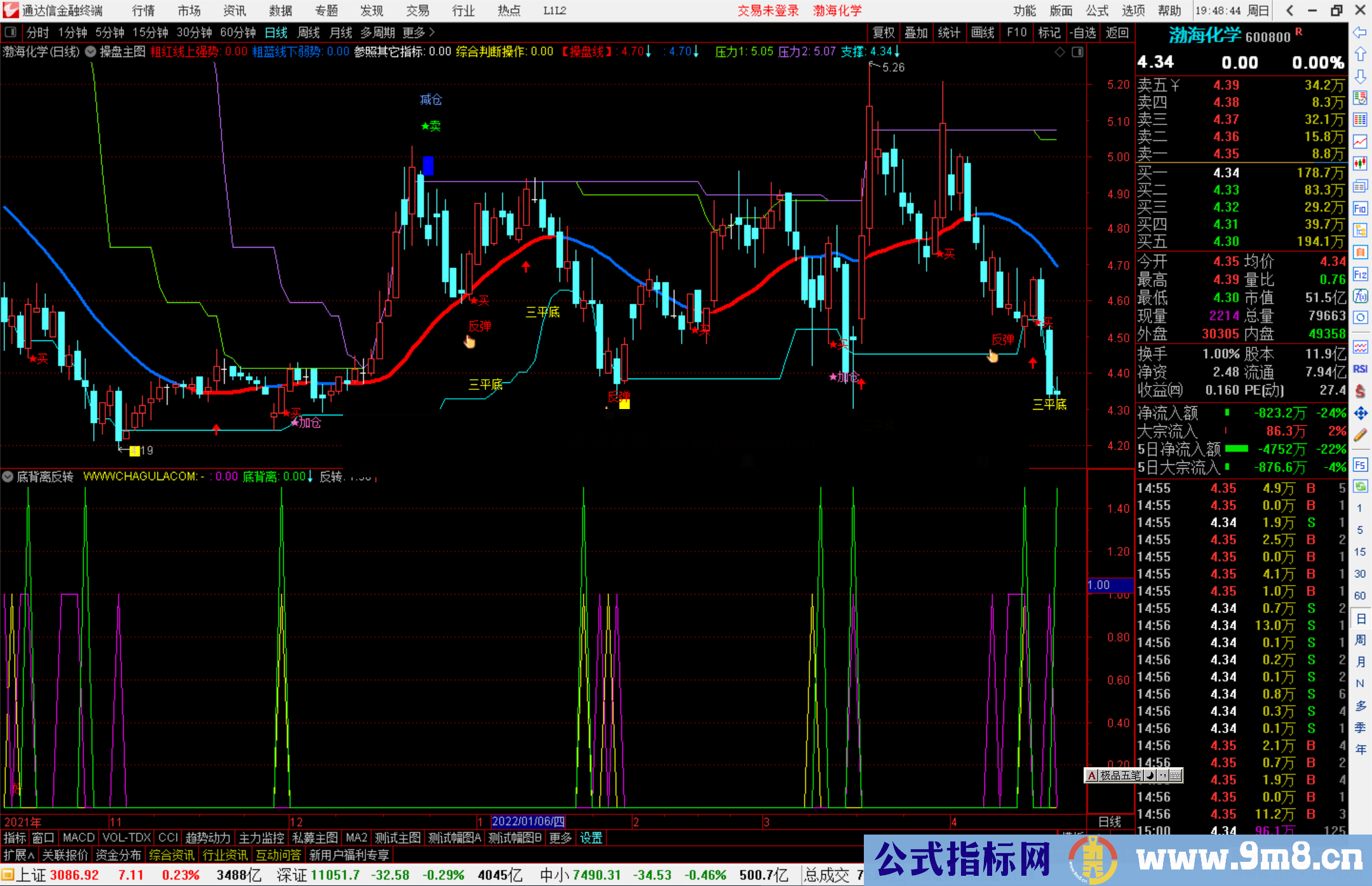Click the wave lines indicator sidebar icon
The image size is (1372, 886).
pos(1360,347)
